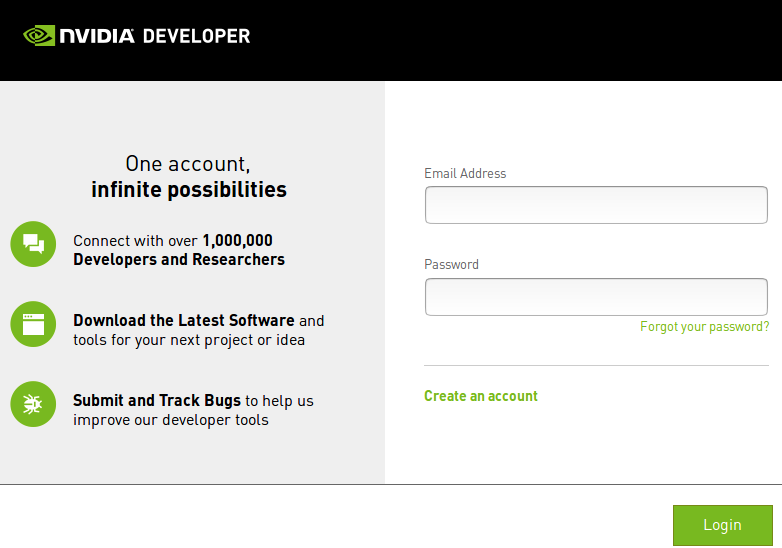The height and width of the screenshot is (548, 782).
Task: Click the green Login button
Action: (x=723, y=525)
